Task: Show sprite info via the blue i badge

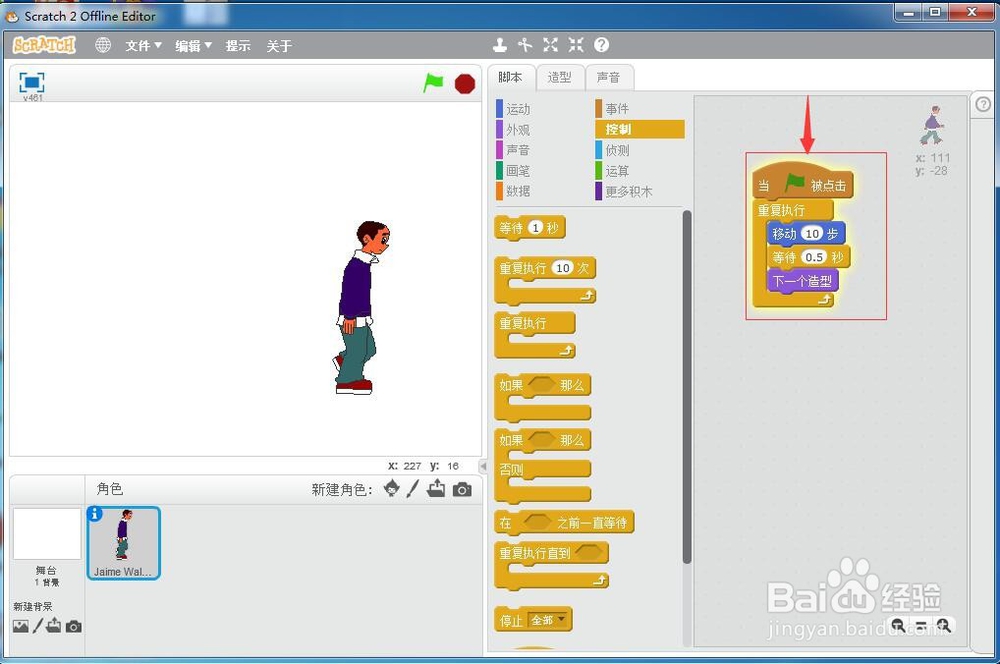Action: [x=94, y=514]
